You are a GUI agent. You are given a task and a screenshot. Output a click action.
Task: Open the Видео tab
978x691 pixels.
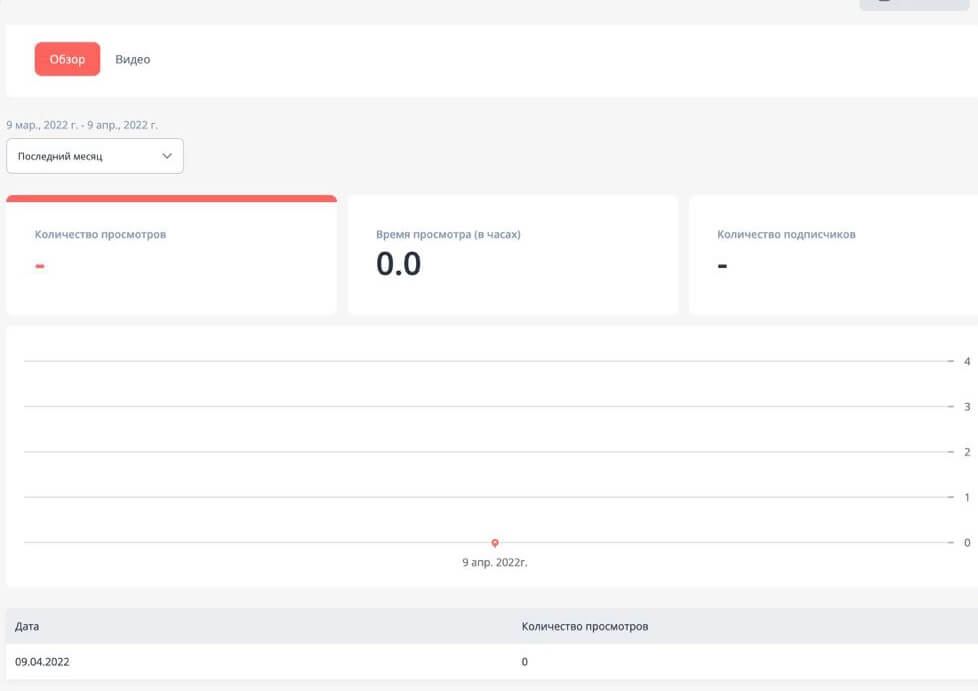click(x=132, y=59)
